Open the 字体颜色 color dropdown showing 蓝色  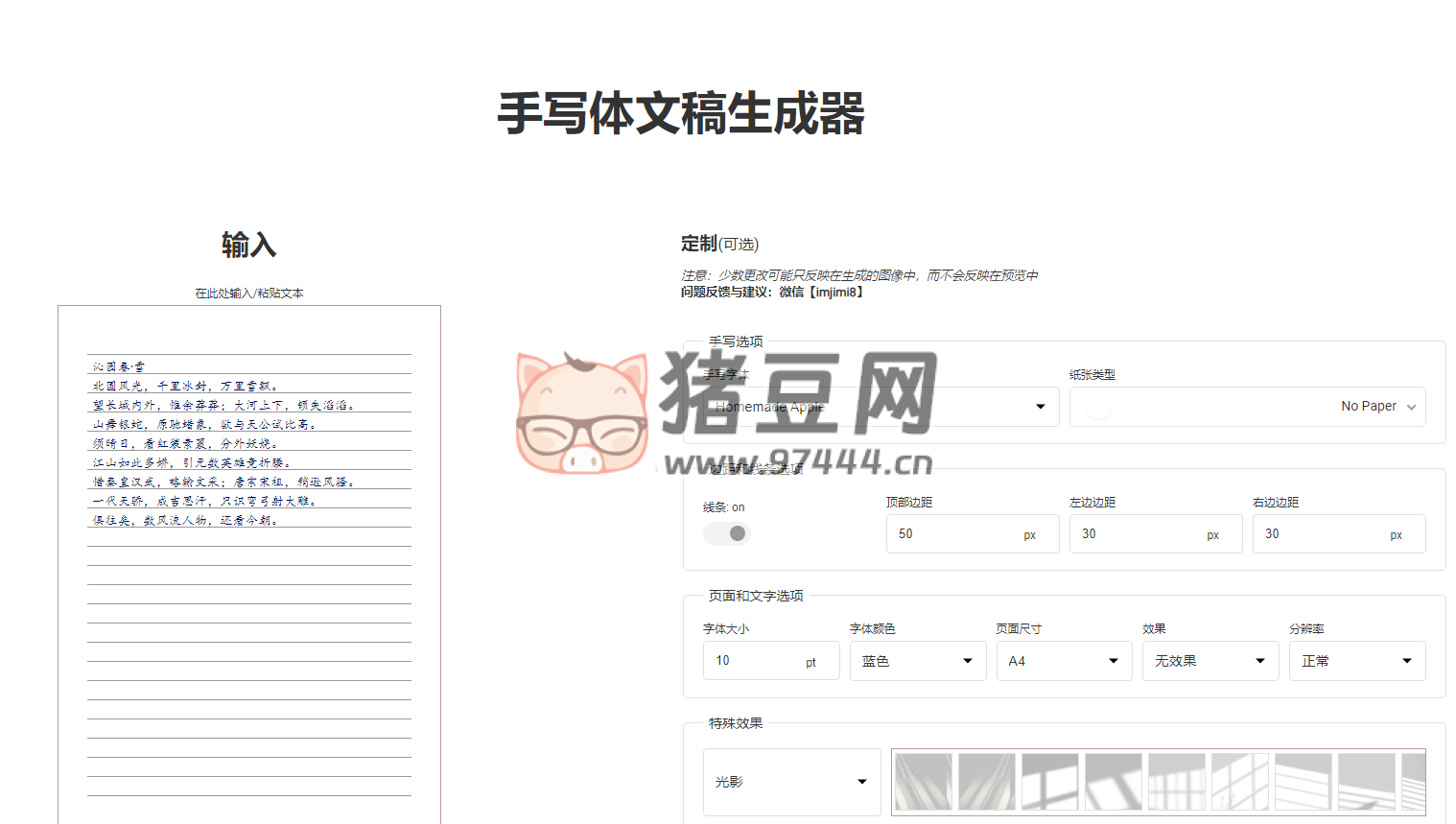tap(917, 660)
